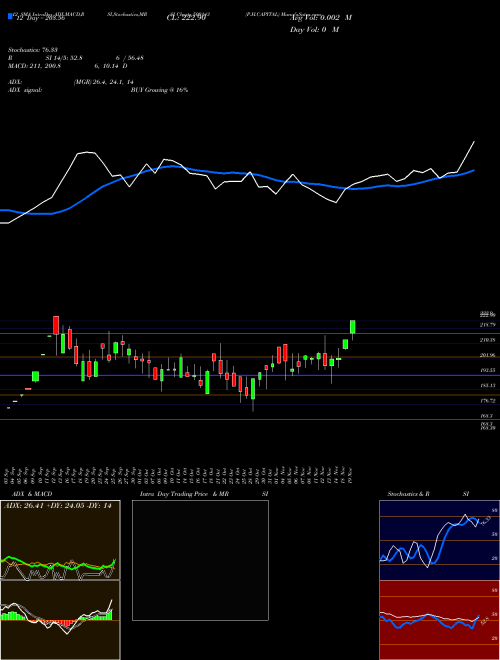Viewport: 500px width, 660px height.
Task: Click the 193.55 price axis label
Action: pos(487,370)
